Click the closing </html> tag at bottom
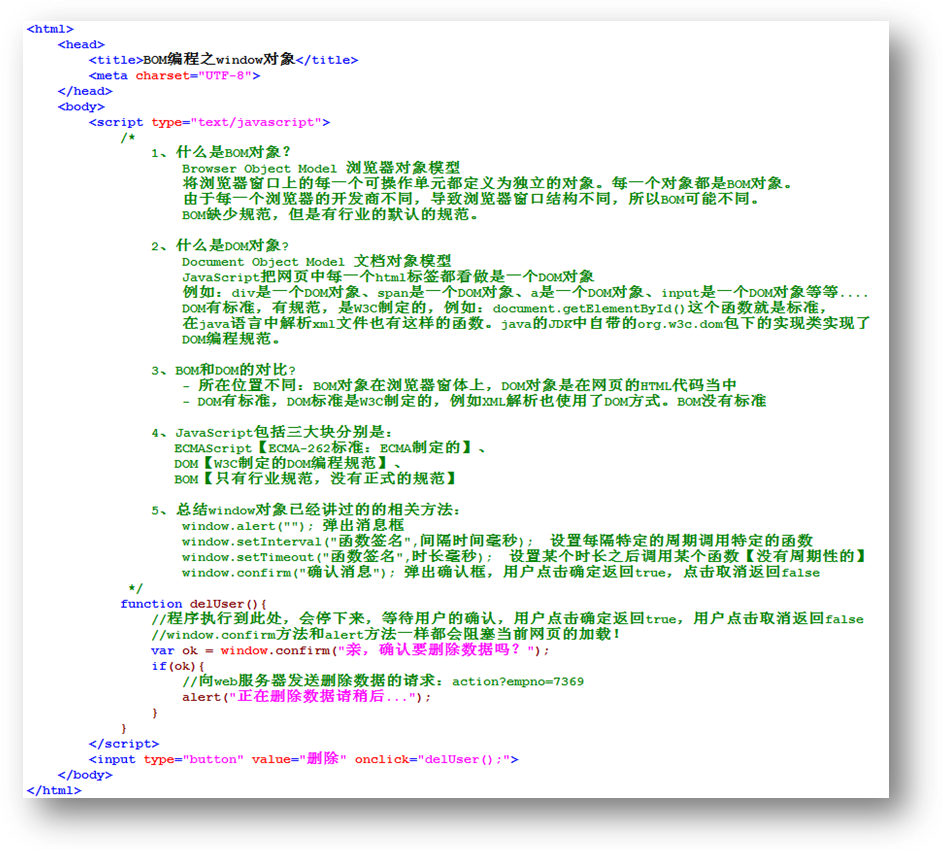943x850 pixels. 53,790
